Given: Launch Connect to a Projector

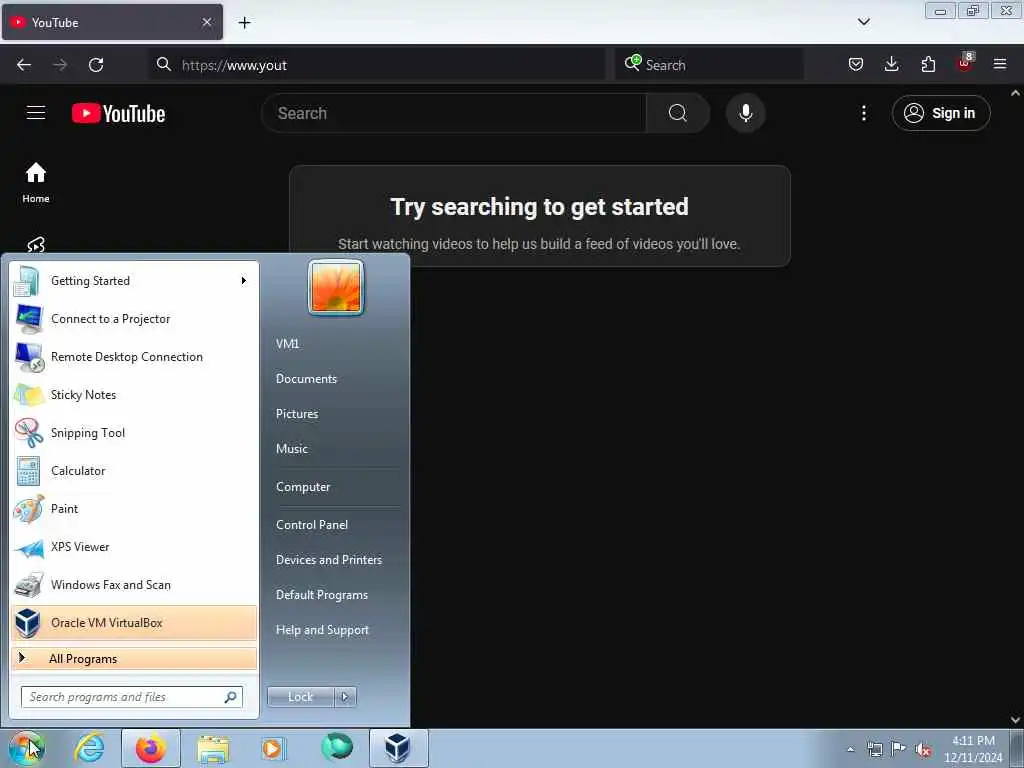Looking at the screenshot, I should point(134,319).
